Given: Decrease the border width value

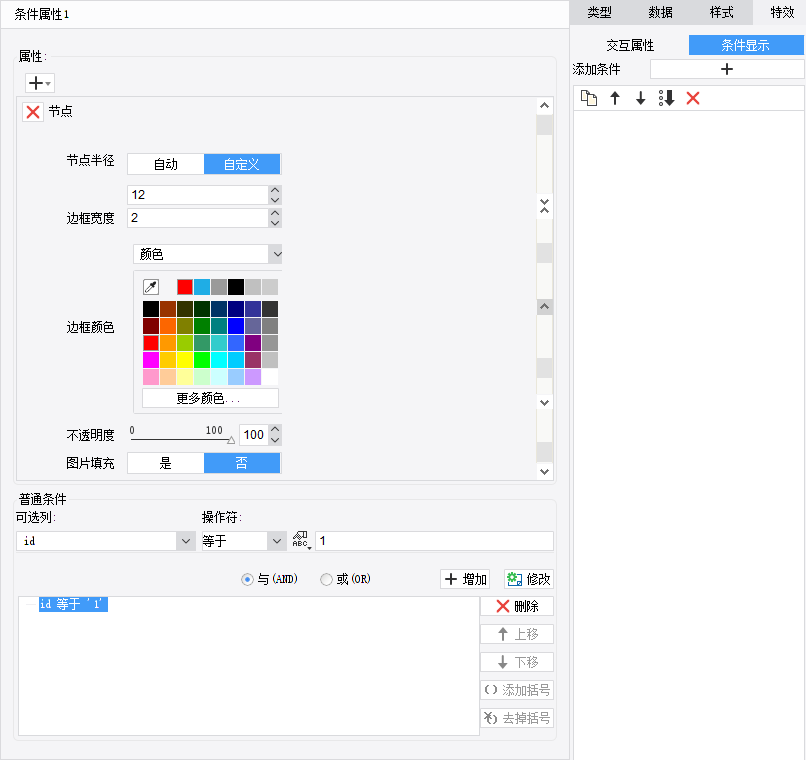Looking at the screenshot, I should point(275,223).
